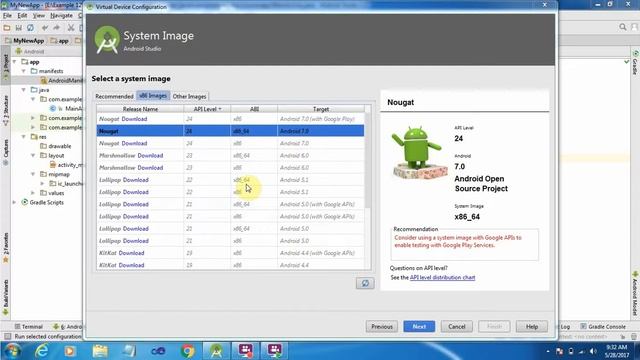Click the Target column header
Viewport: 640px width, 360px height.
click(x=321, y=109)
